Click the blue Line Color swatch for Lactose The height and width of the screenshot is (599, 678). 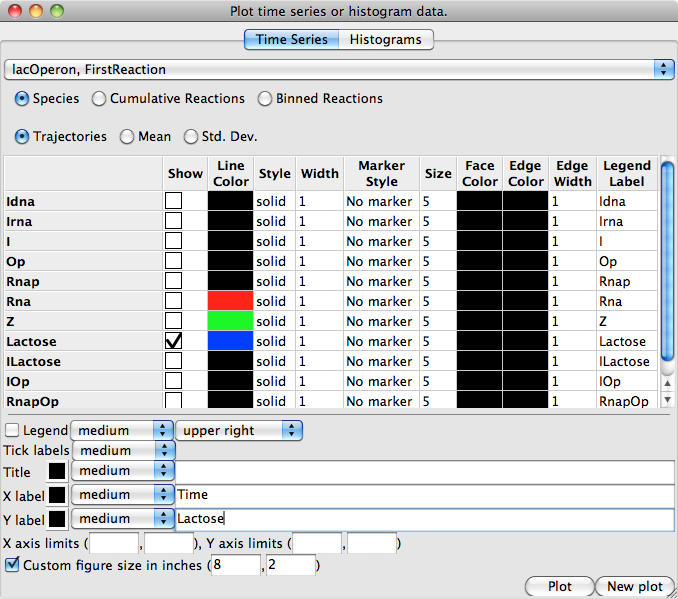click(x=230, y=341)
